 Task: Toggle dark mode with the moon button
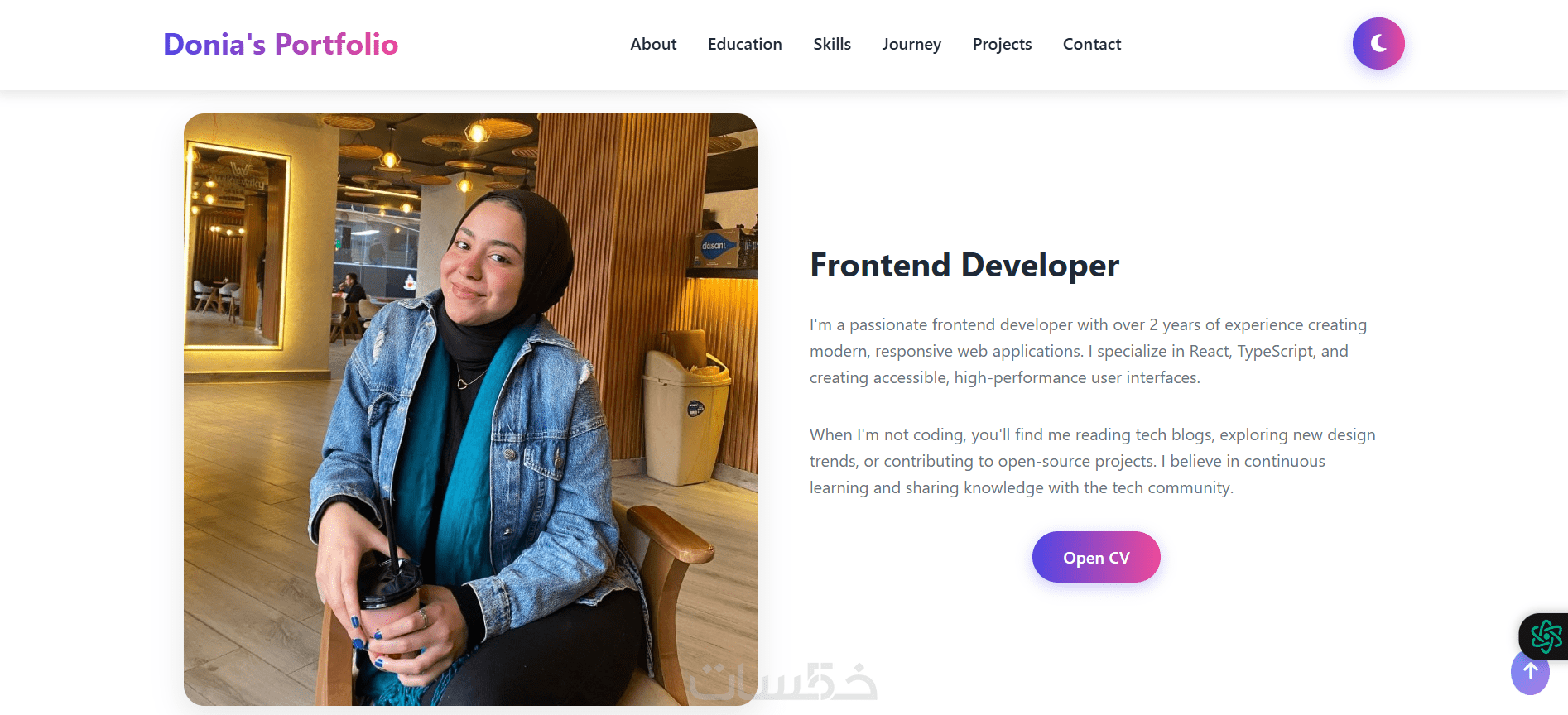pyautogui.click(x=1378, y=43)
